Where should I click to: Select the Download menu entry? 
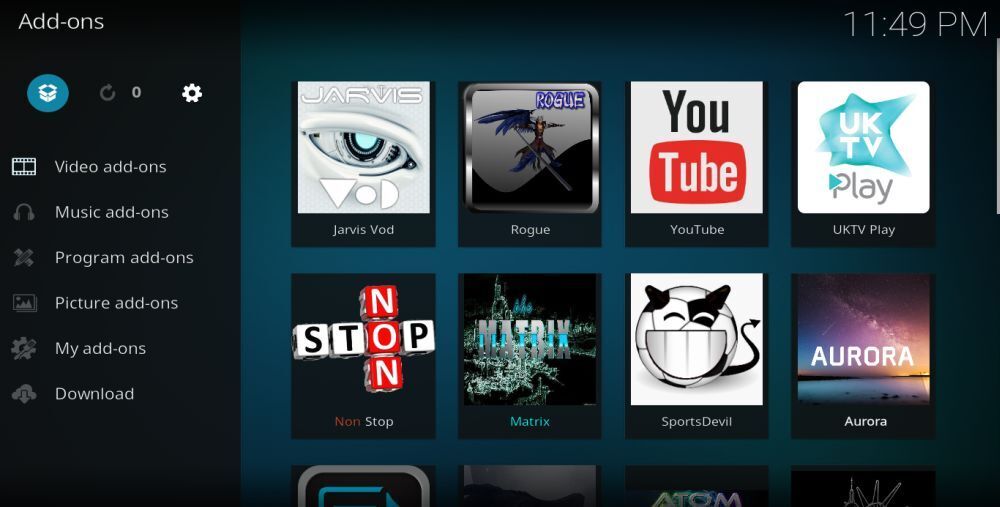tap(94, 394)
